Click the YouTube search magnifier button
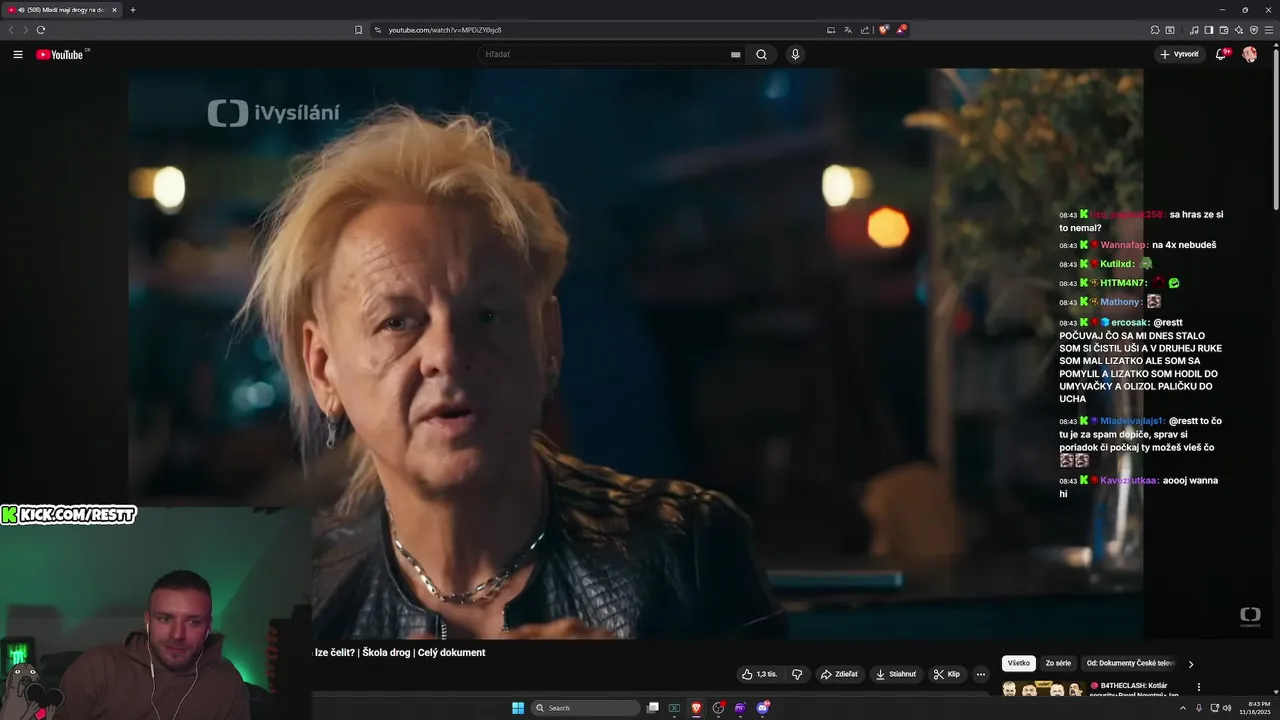Viewport: 1280px width, 720px height. pos(761,54)
